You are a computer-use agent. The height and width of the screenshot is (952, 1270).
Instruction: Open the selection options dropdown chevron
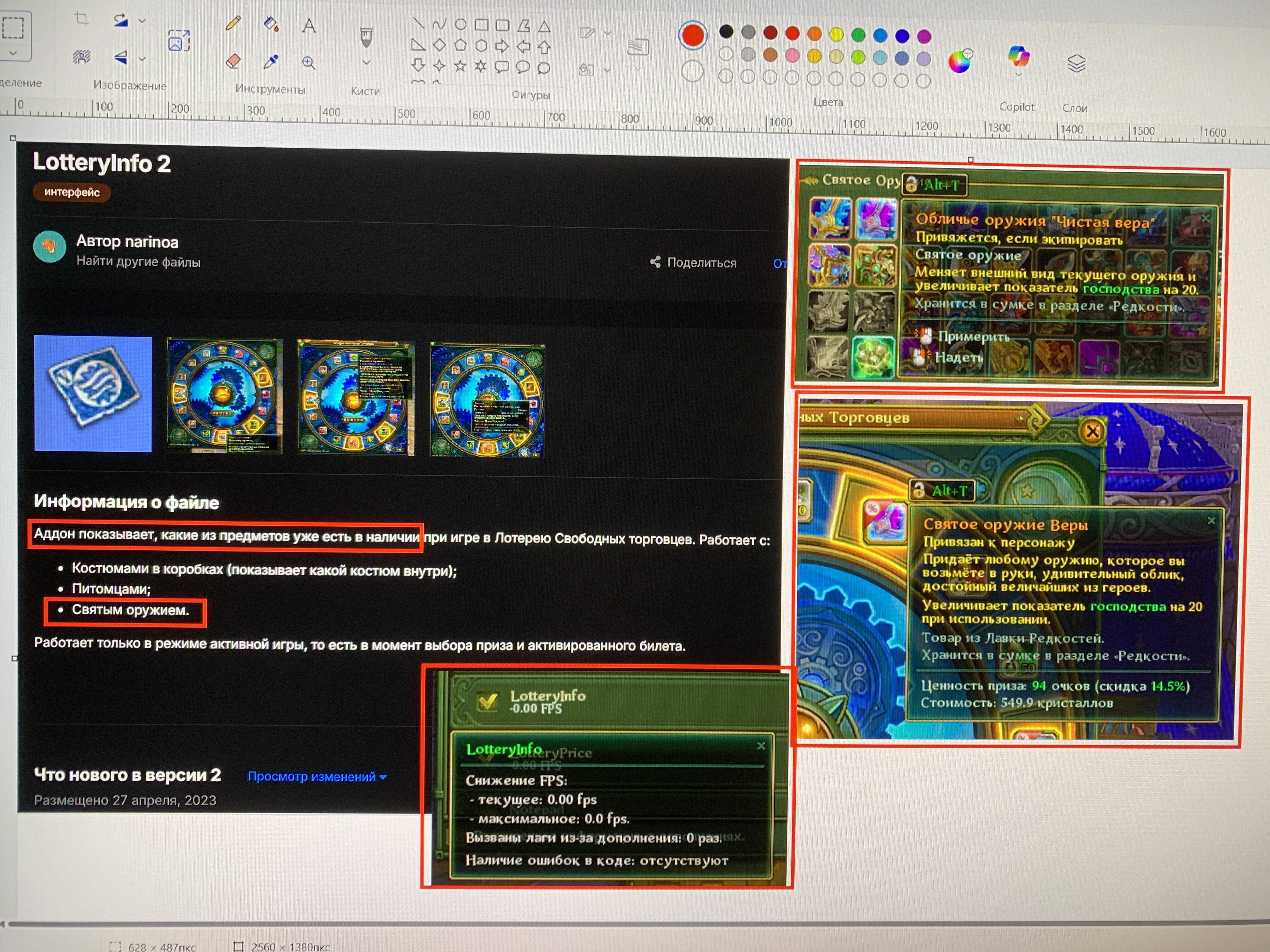13,53
